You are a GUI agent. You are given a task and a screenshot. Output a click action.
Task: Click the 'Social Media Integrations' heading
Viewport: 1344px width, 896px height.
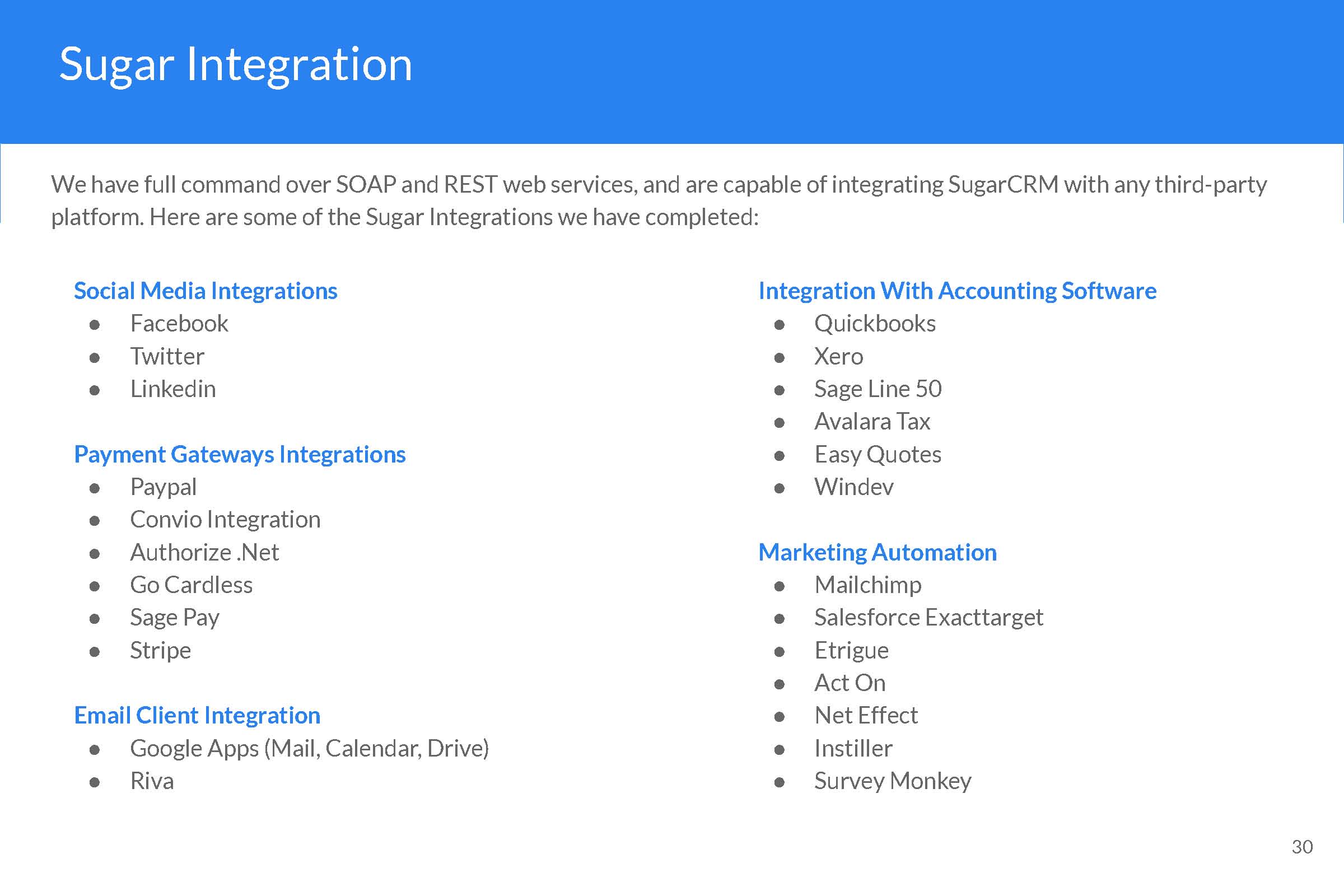206,291
